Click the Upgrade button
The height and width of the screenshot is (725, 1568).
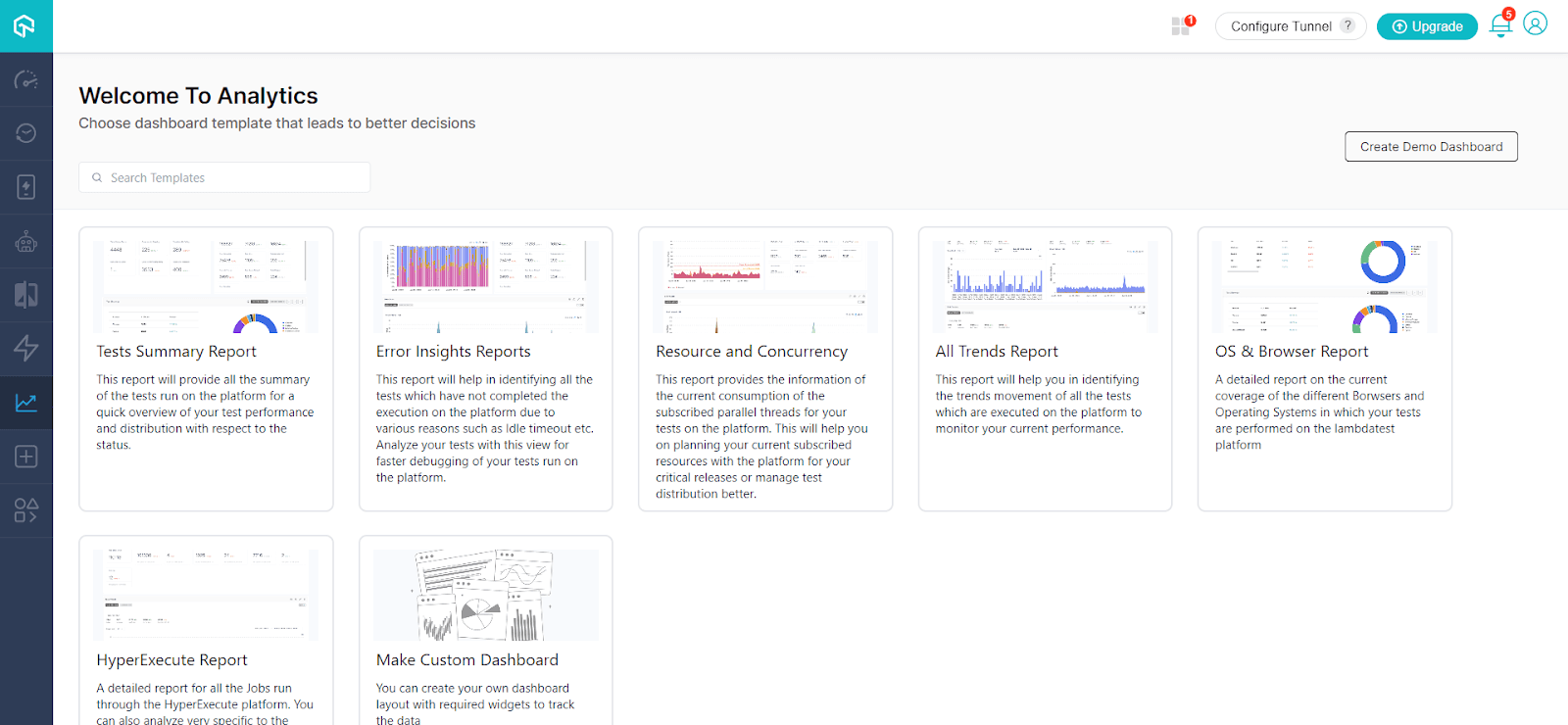point(1427,26)
